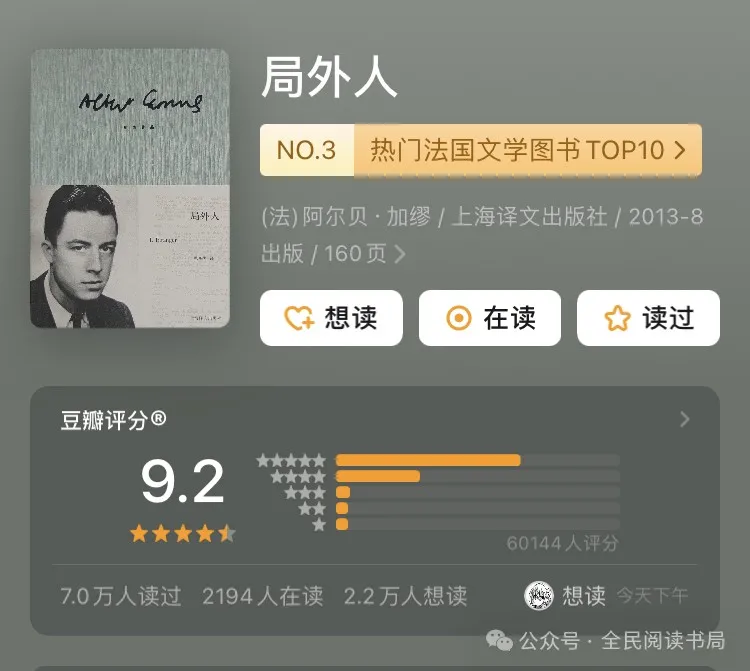This screenshot has height=671, width=750.
Task: Tap the heart-plus icon on 想读
Action: tap(299, 318)
